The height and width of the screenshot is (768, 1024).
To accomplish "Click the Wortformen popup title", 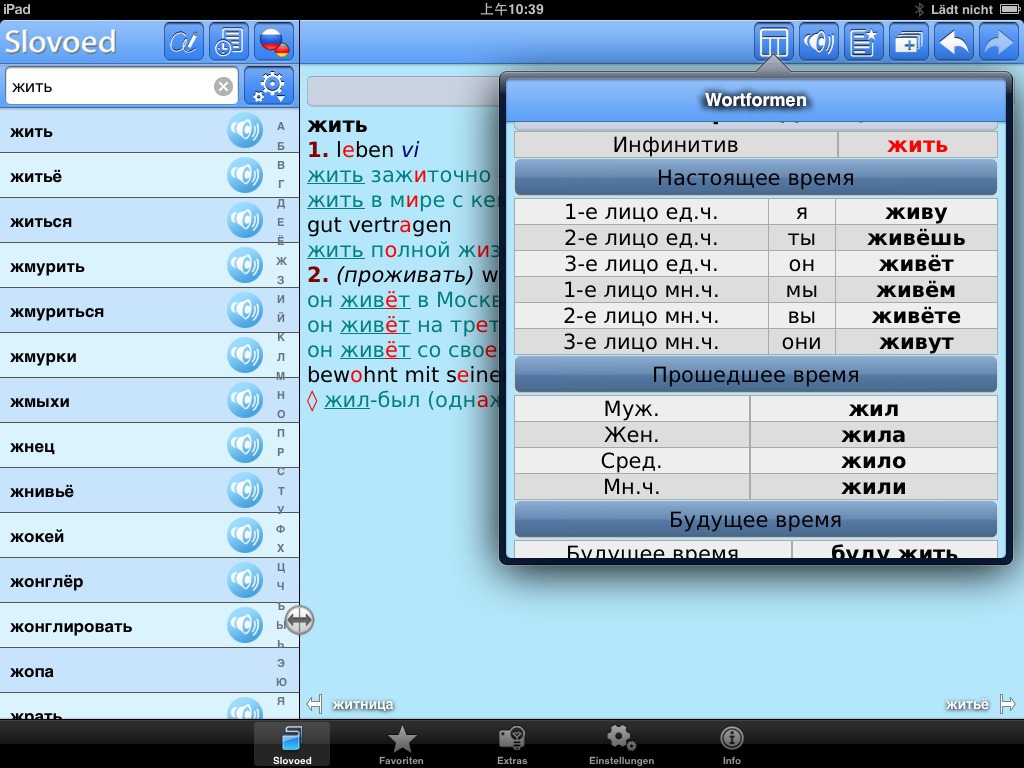I will click(x=756, y=100).
